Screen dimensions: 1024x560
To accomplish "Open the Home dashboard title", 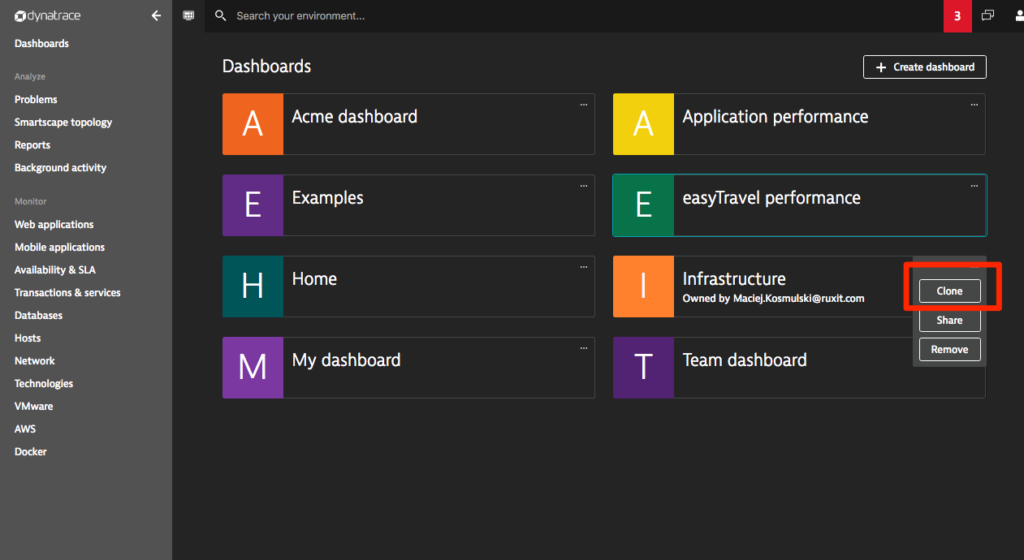I will point(314,279).
